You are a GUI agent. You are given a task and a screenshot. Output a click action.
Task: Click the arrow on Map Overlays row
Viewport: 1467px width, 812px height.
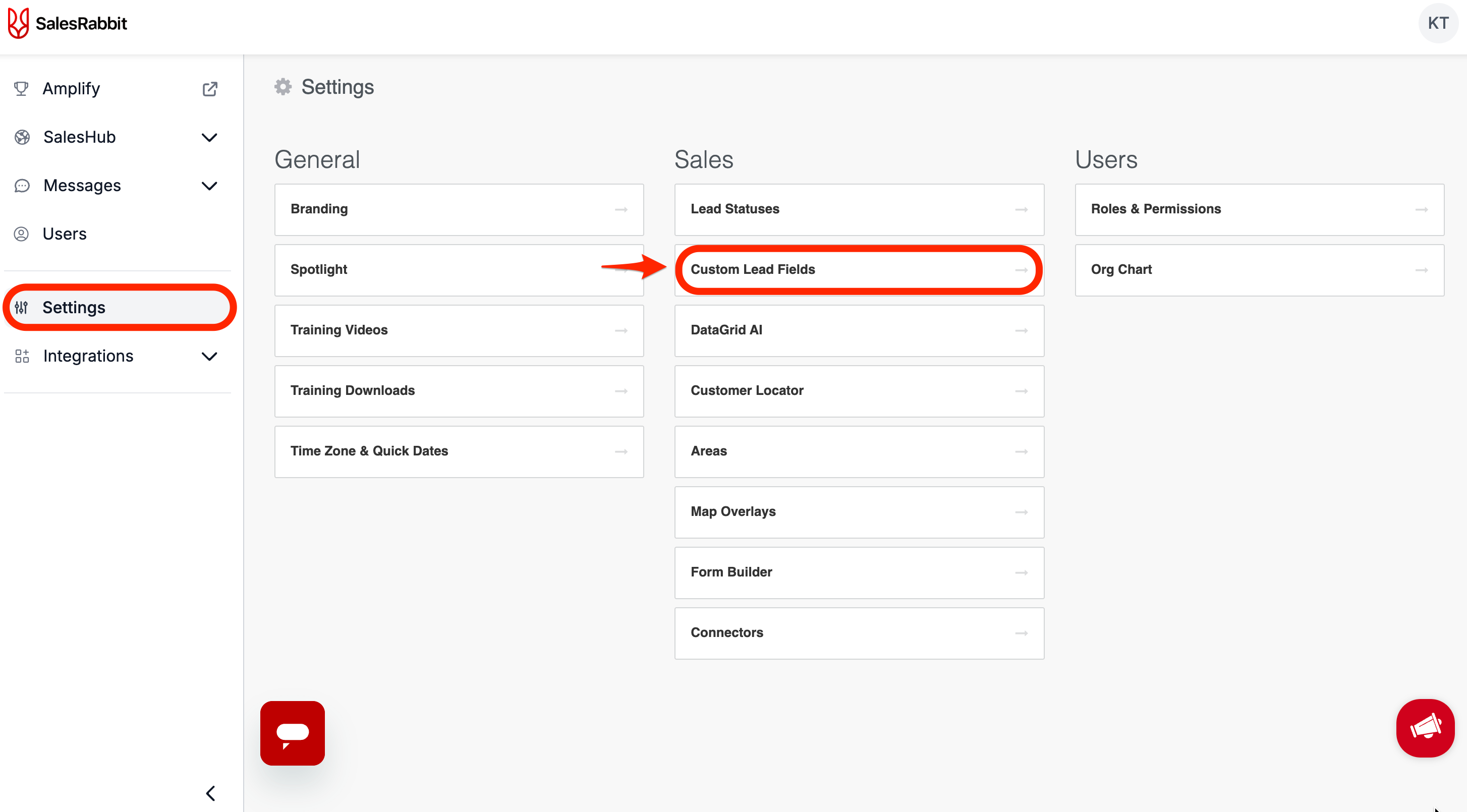tap(1021, 512)
